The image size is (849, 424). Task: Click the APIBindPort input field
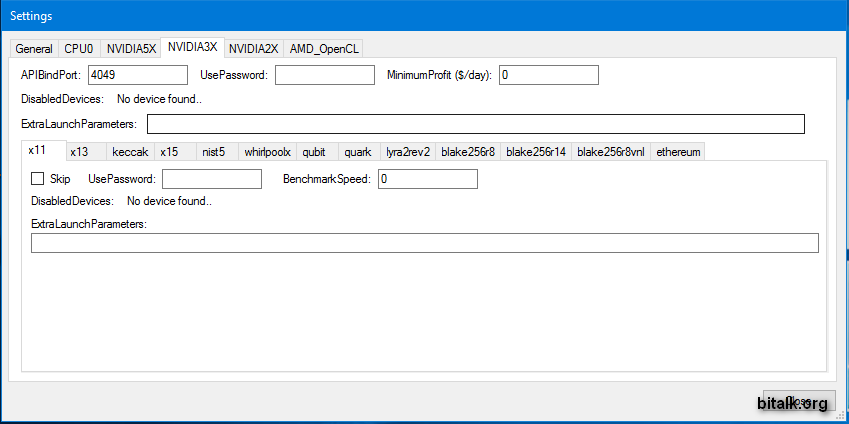tap(138, 75)
